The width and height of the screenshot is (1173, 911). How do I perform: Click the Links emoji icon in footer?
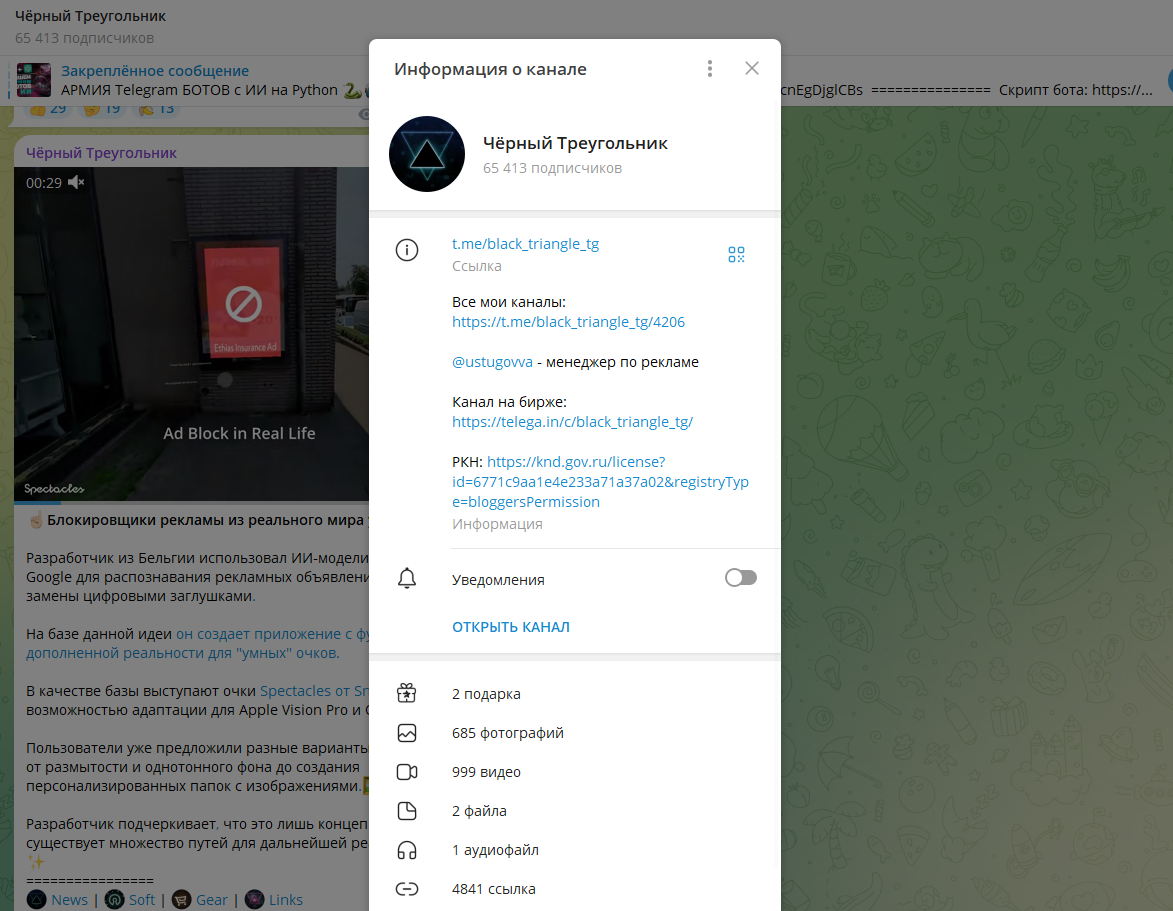coord(254,899)
